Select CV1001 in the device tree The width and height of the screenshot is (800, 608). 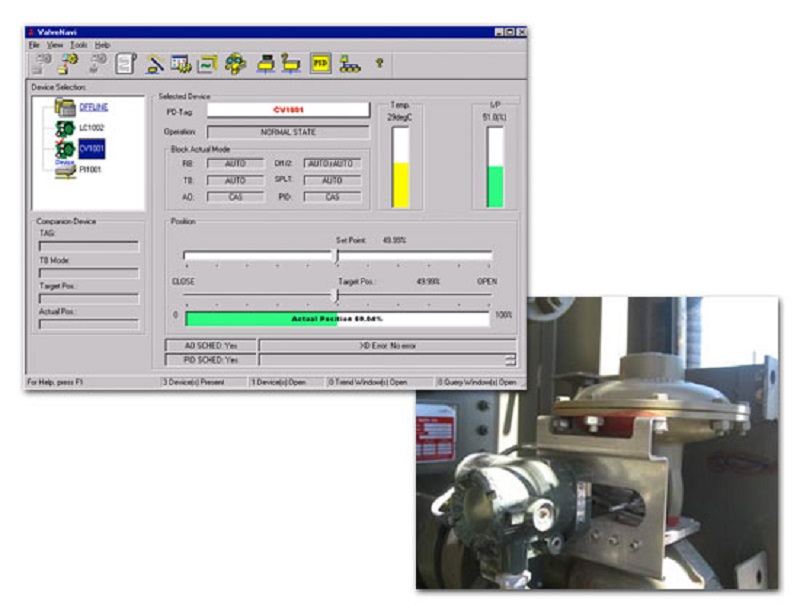tap(92, 148)
